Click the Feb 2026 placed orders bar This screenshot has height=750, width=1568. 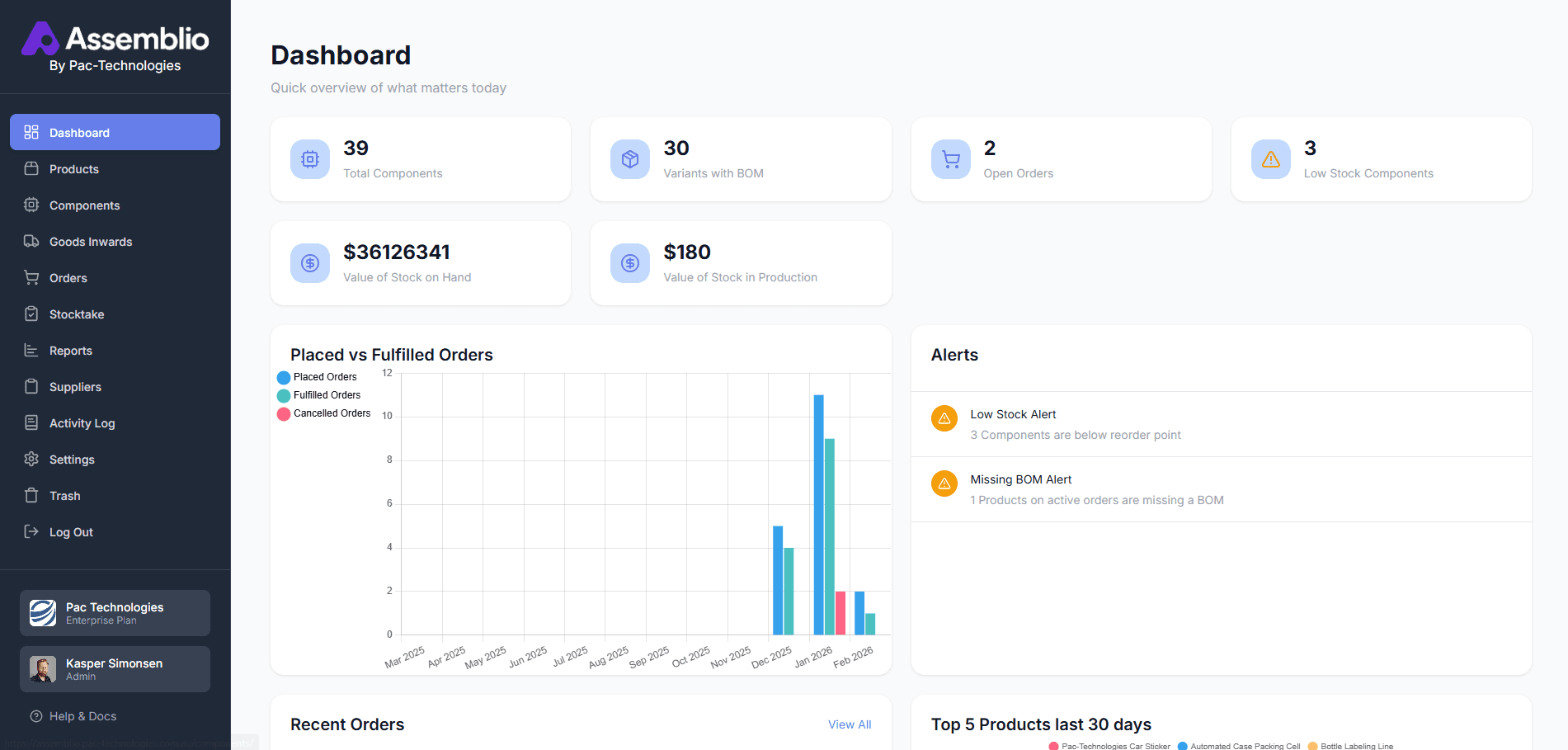[x=859, y=613]
